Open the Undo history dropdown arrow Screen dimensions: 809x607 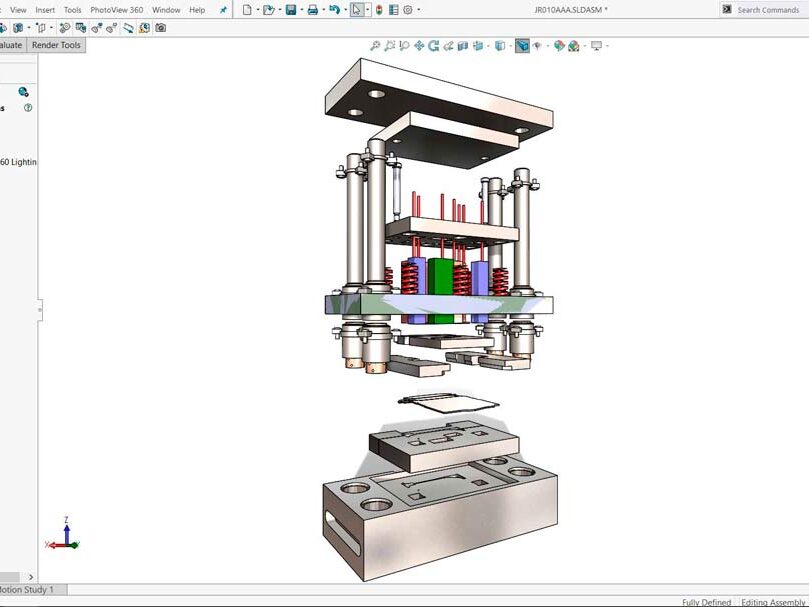[x=345, y=10]
